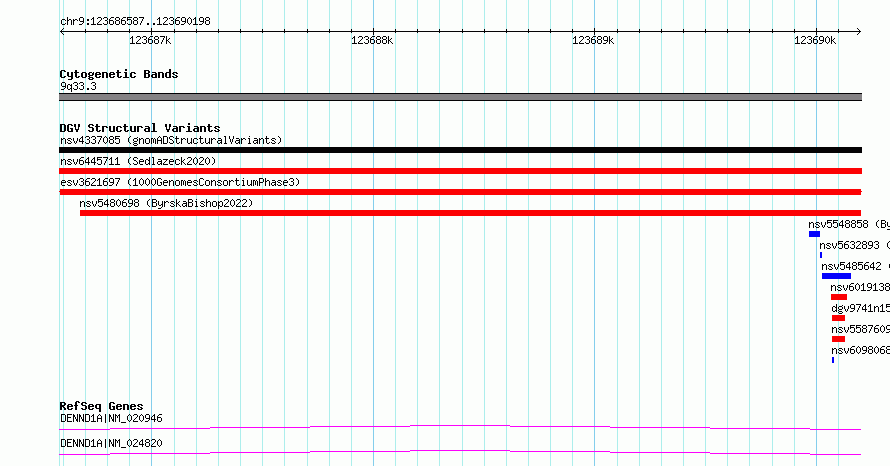The height and width of the screenshot is (466, 890).
Task: Select the DGV Structural Variants track title
Action: tap(140, 128)
